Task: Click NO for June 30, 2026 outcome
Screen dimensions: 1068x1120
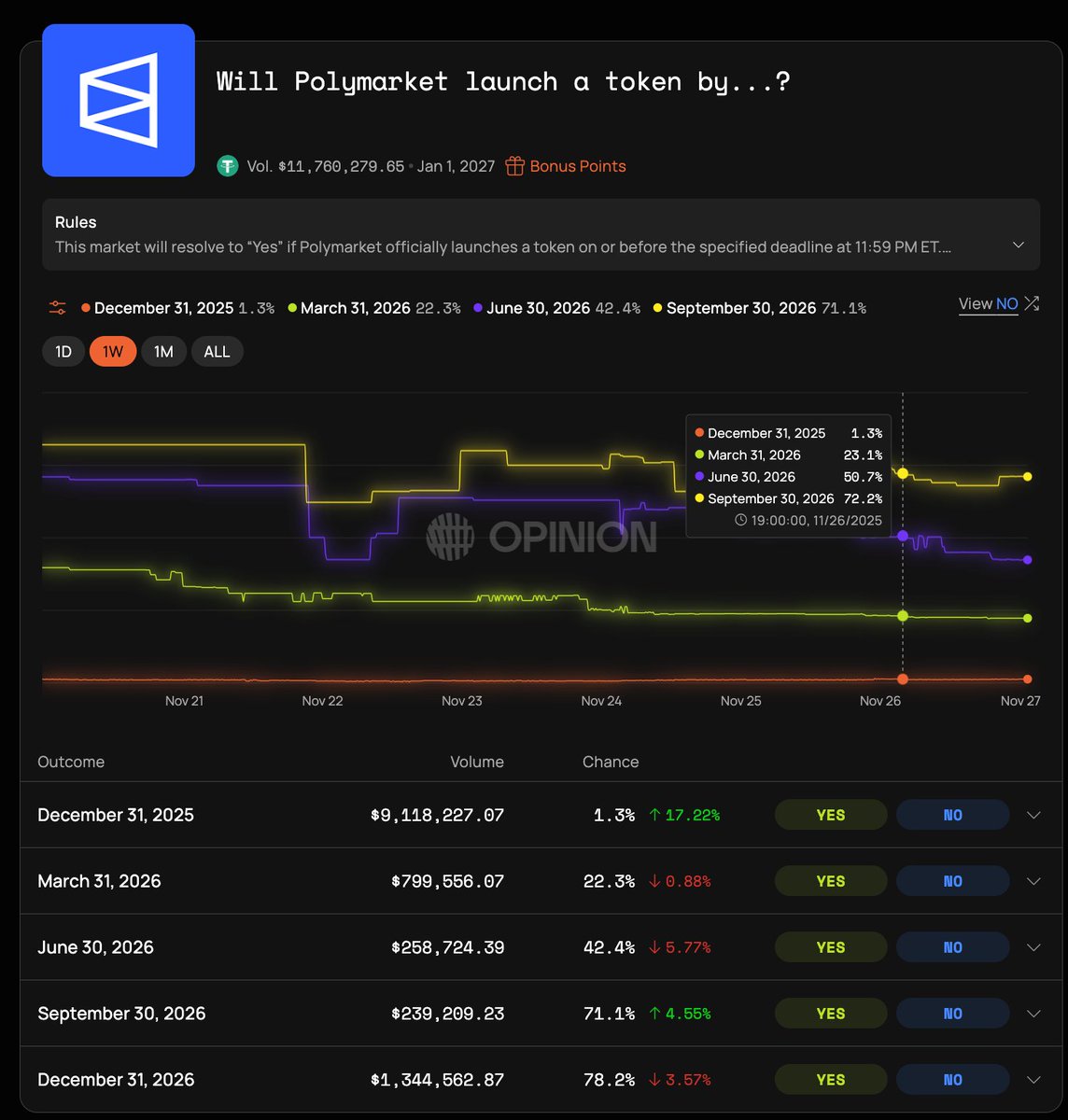Action: pos(952,946)
